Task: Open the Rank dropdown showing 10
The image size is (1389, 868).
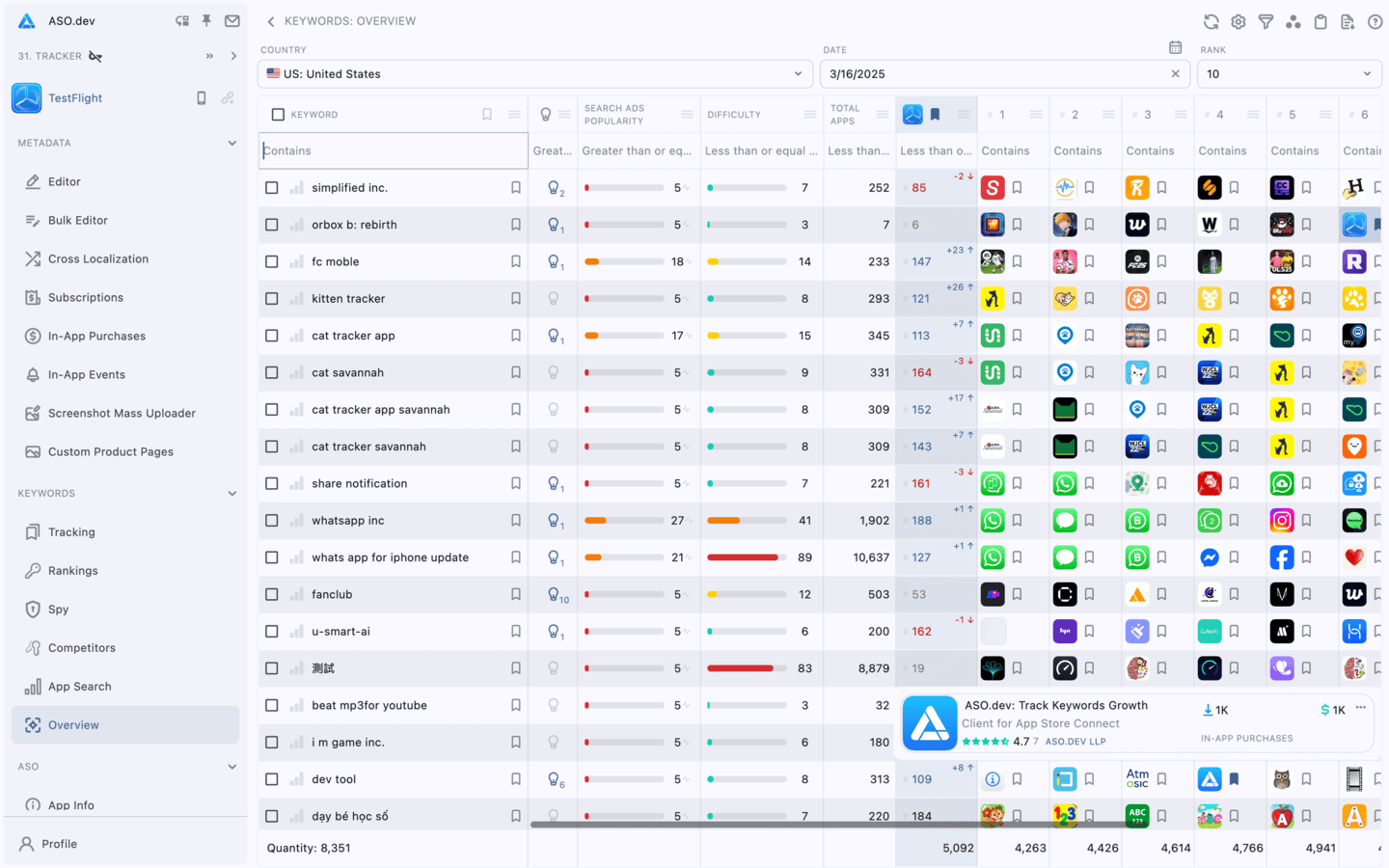Action: coord(1289,72)
